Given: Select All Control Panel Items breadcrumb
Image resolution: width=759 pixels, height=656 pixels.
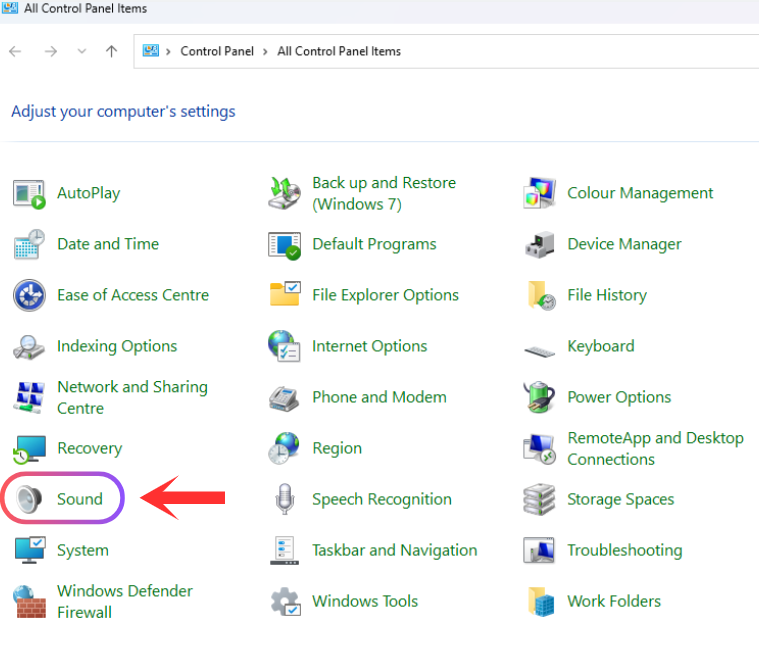Looking at the screenshot, I should [339, 51].
